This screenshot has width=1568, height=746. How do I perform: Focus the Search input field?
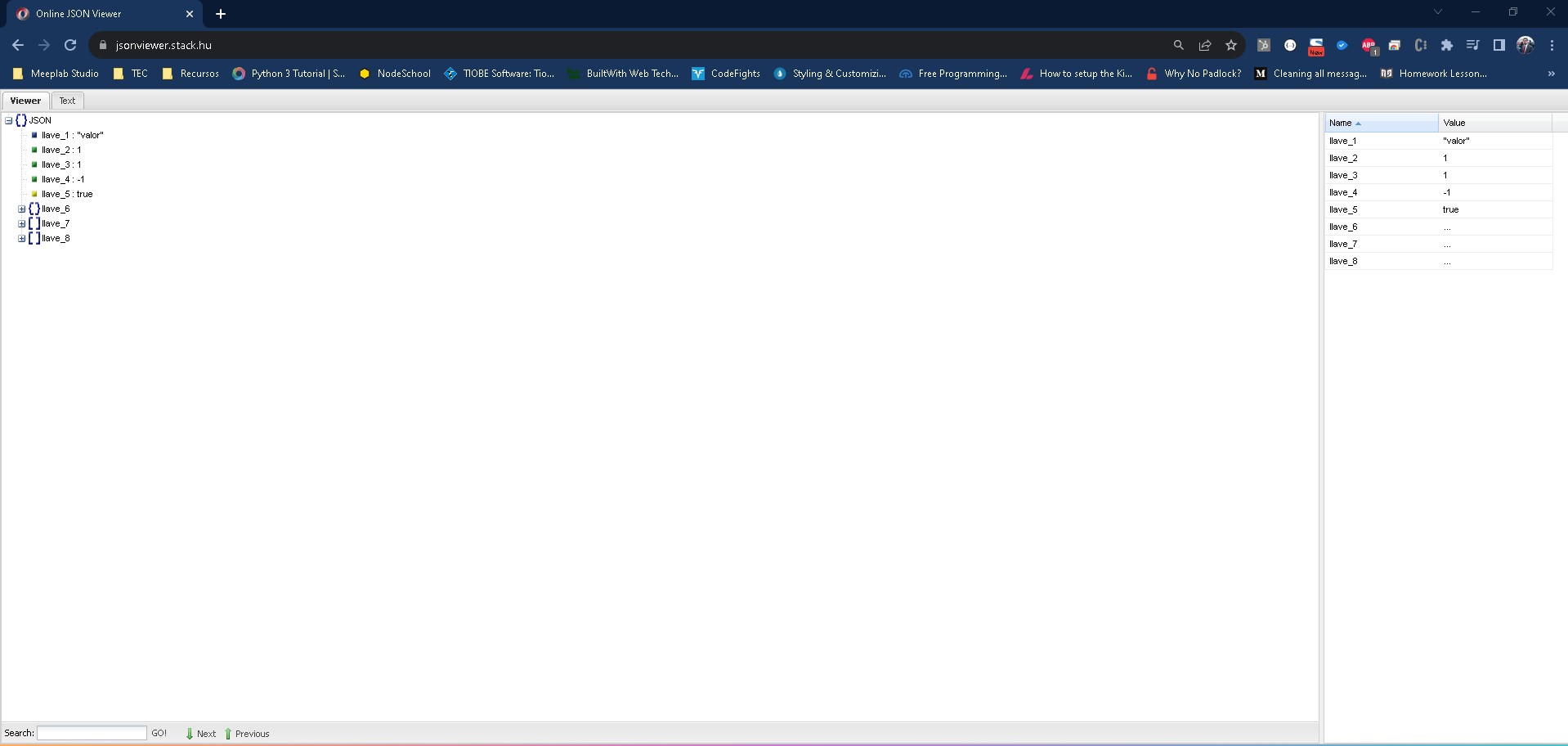pyautogui.click(x=92, y=733)
